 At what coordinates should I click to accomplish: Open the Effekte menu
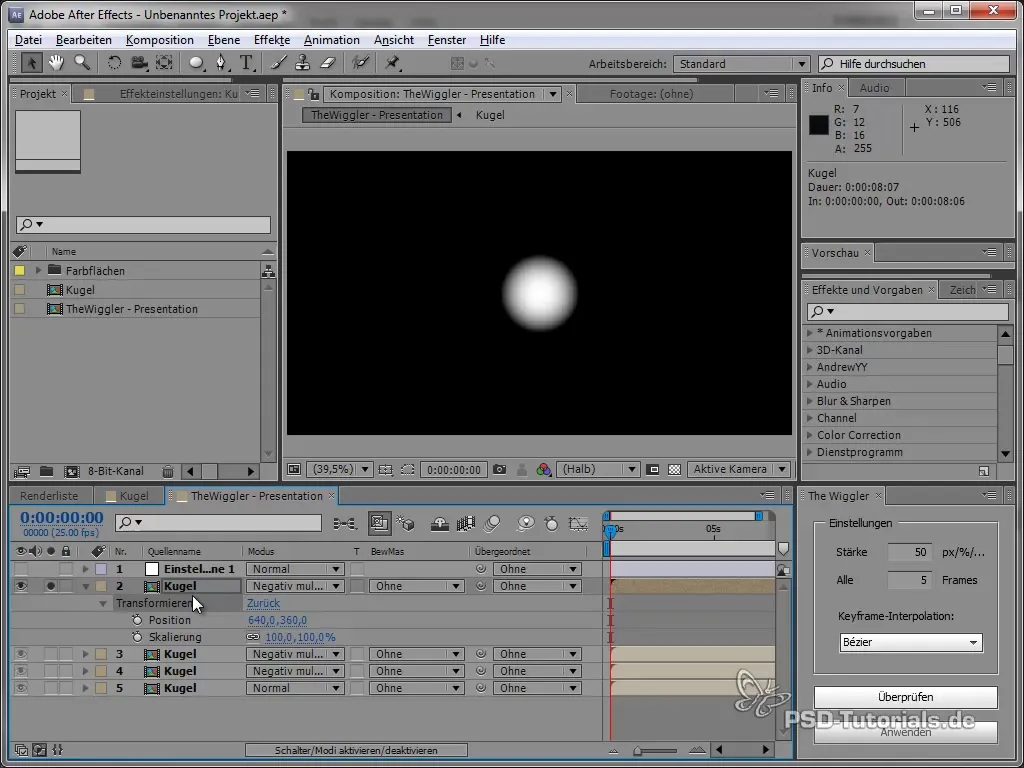click(272, 40)
